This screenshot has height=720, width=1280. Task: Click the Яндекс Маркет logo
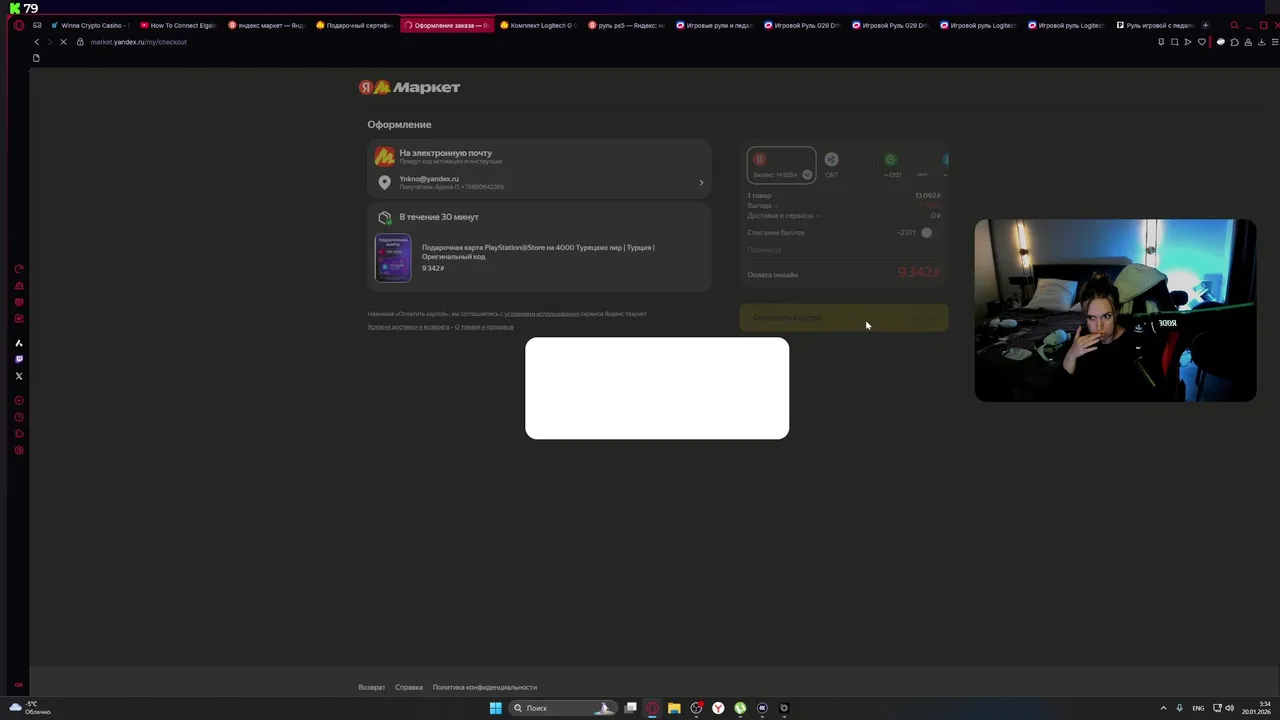coord(410,87)
